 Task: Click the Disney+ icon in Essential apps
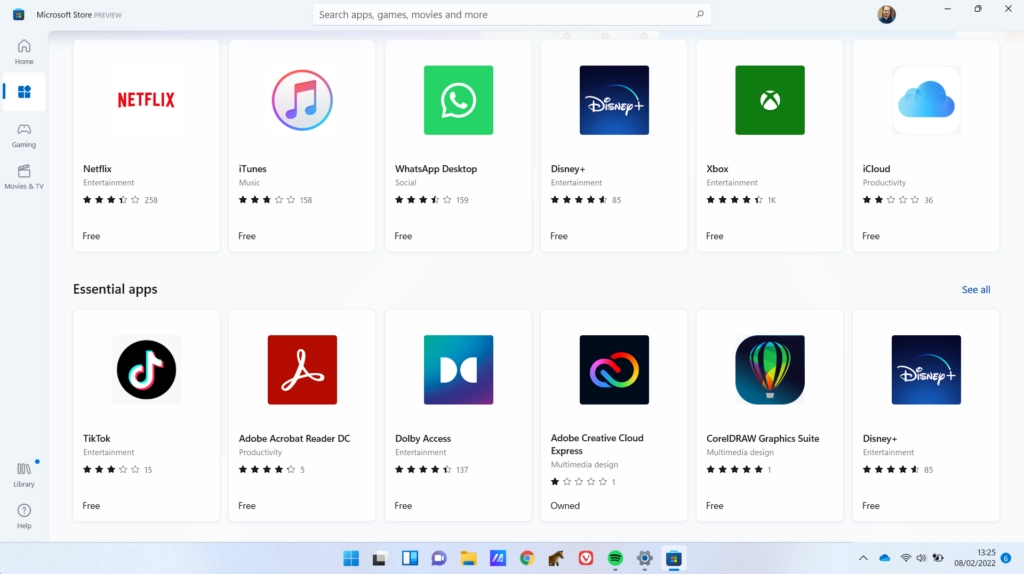pyautogui.click(x=926, y=370)
